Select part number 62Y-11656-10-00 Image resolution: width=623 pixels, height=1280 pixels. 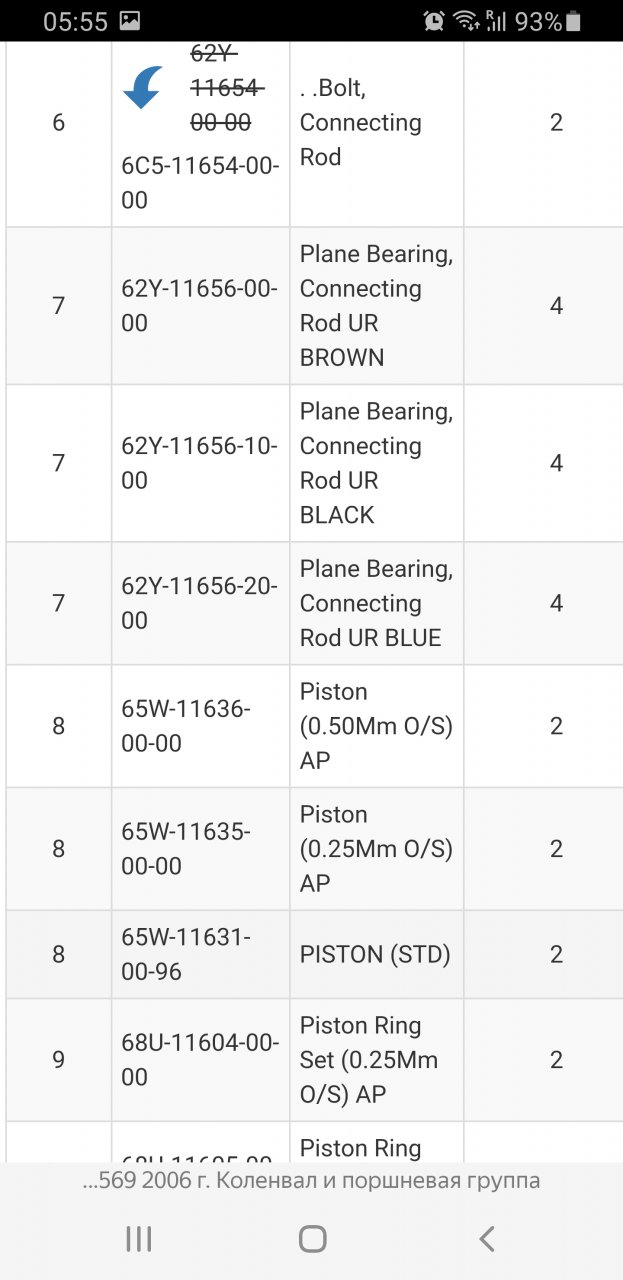200,463
